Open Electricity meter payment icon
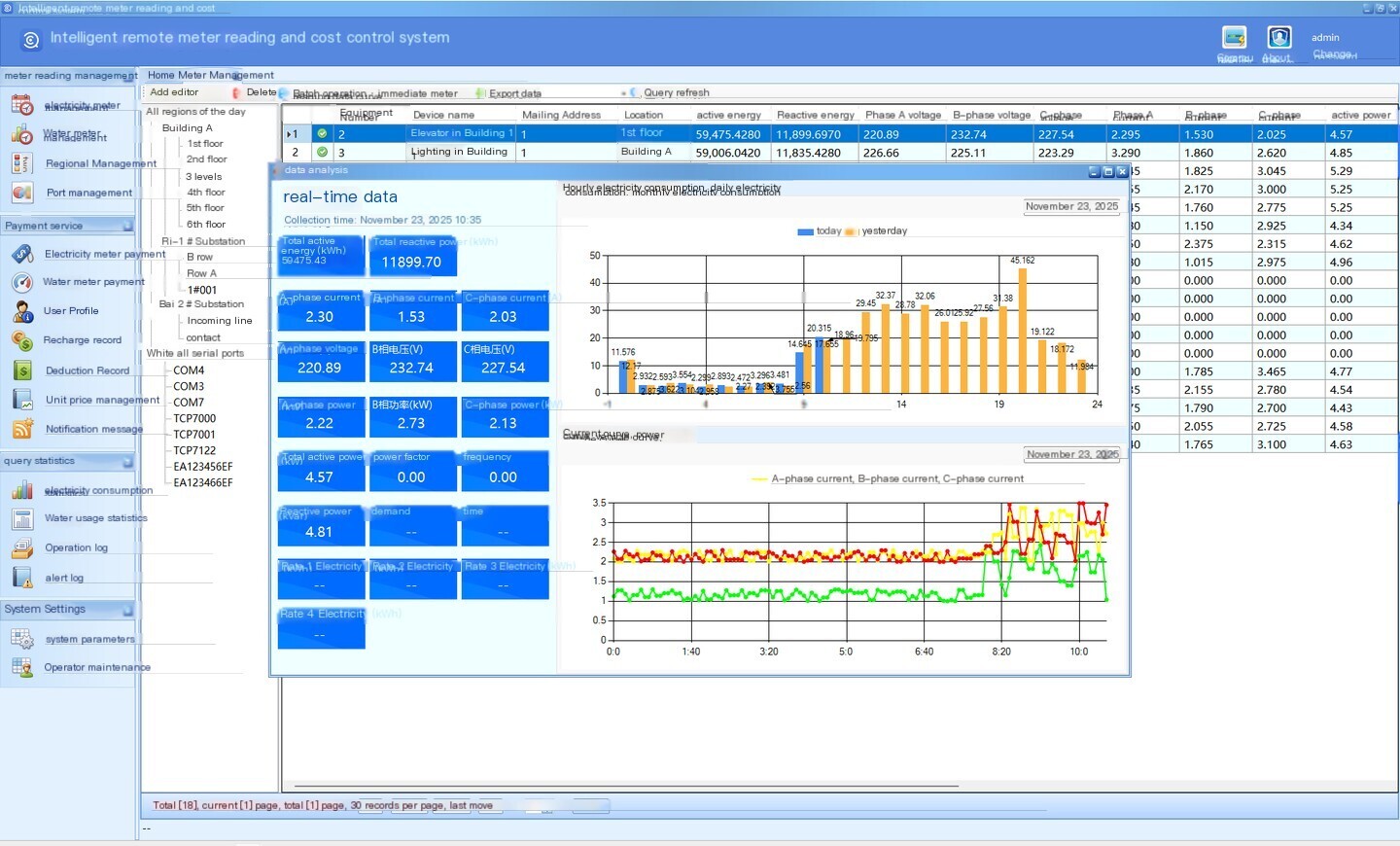 [21, 254]
